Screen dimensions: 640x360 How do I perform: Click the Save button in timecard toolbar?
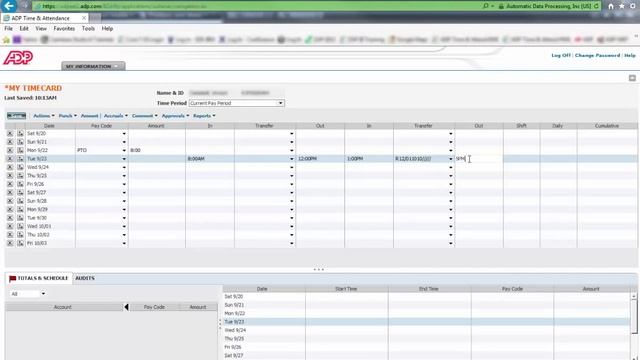point(16,116)
